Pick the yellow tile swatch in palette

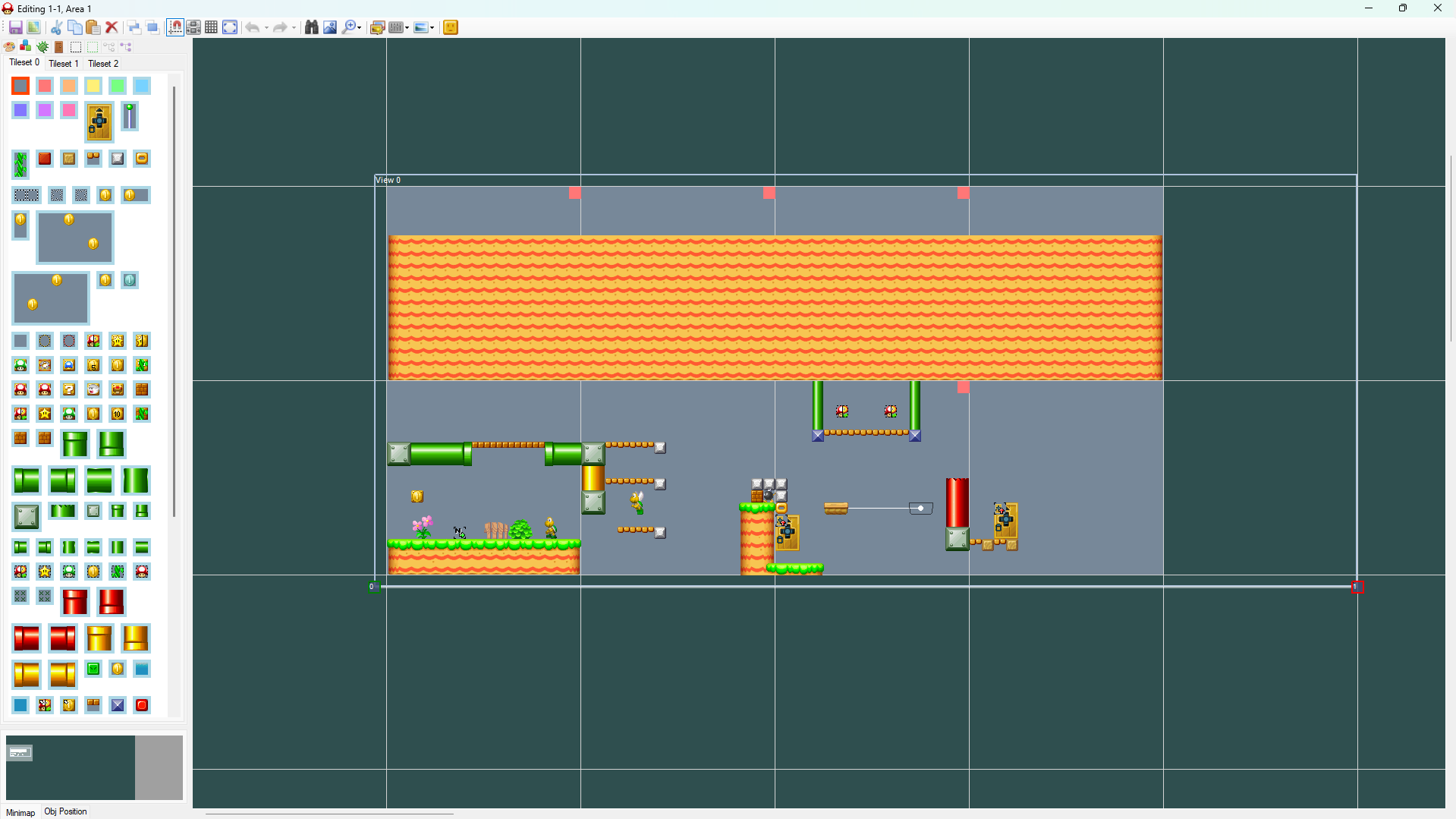pos(93,86)
